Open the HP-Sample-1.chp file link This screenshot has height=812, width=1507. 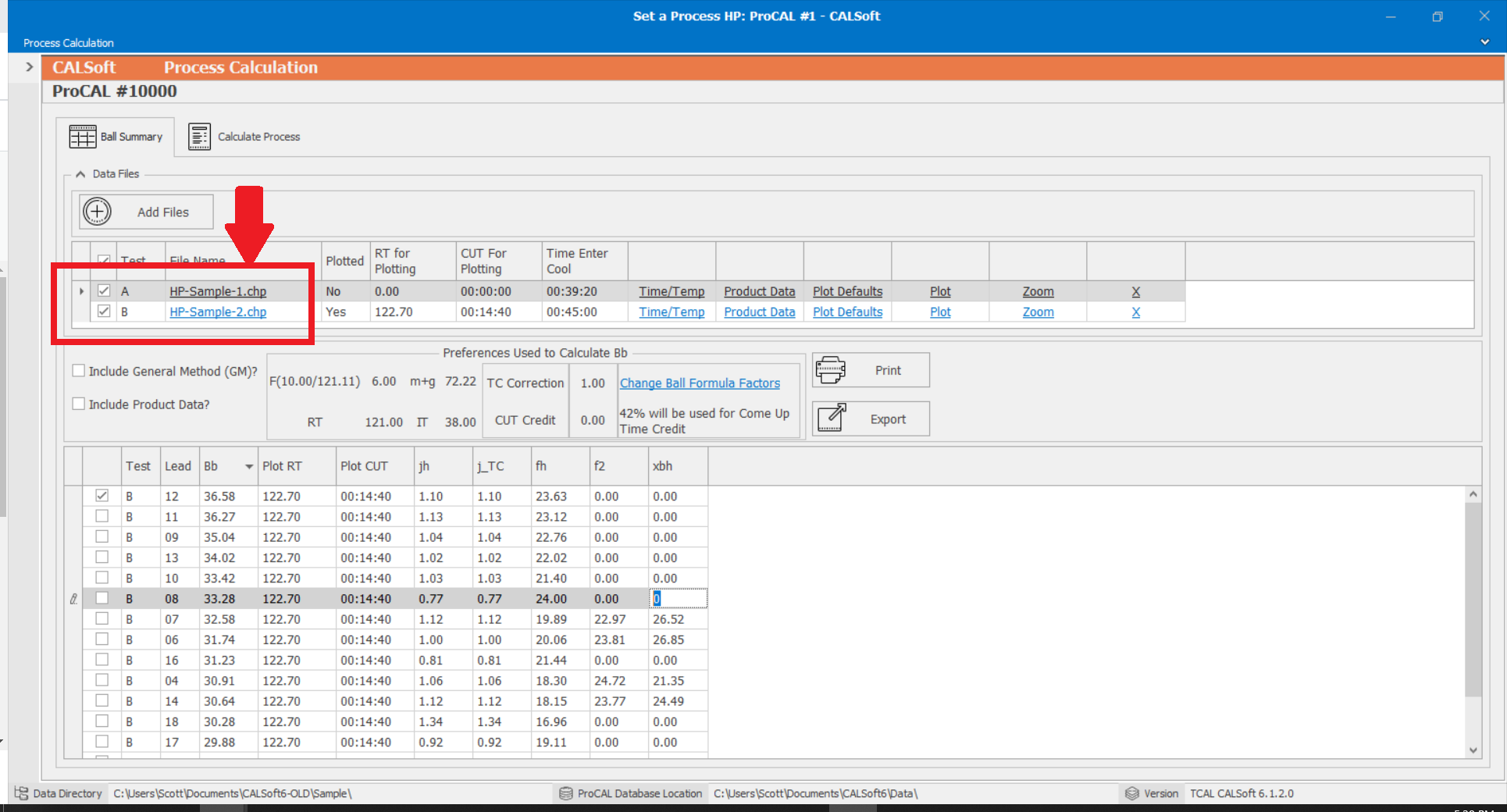point(218,291)
